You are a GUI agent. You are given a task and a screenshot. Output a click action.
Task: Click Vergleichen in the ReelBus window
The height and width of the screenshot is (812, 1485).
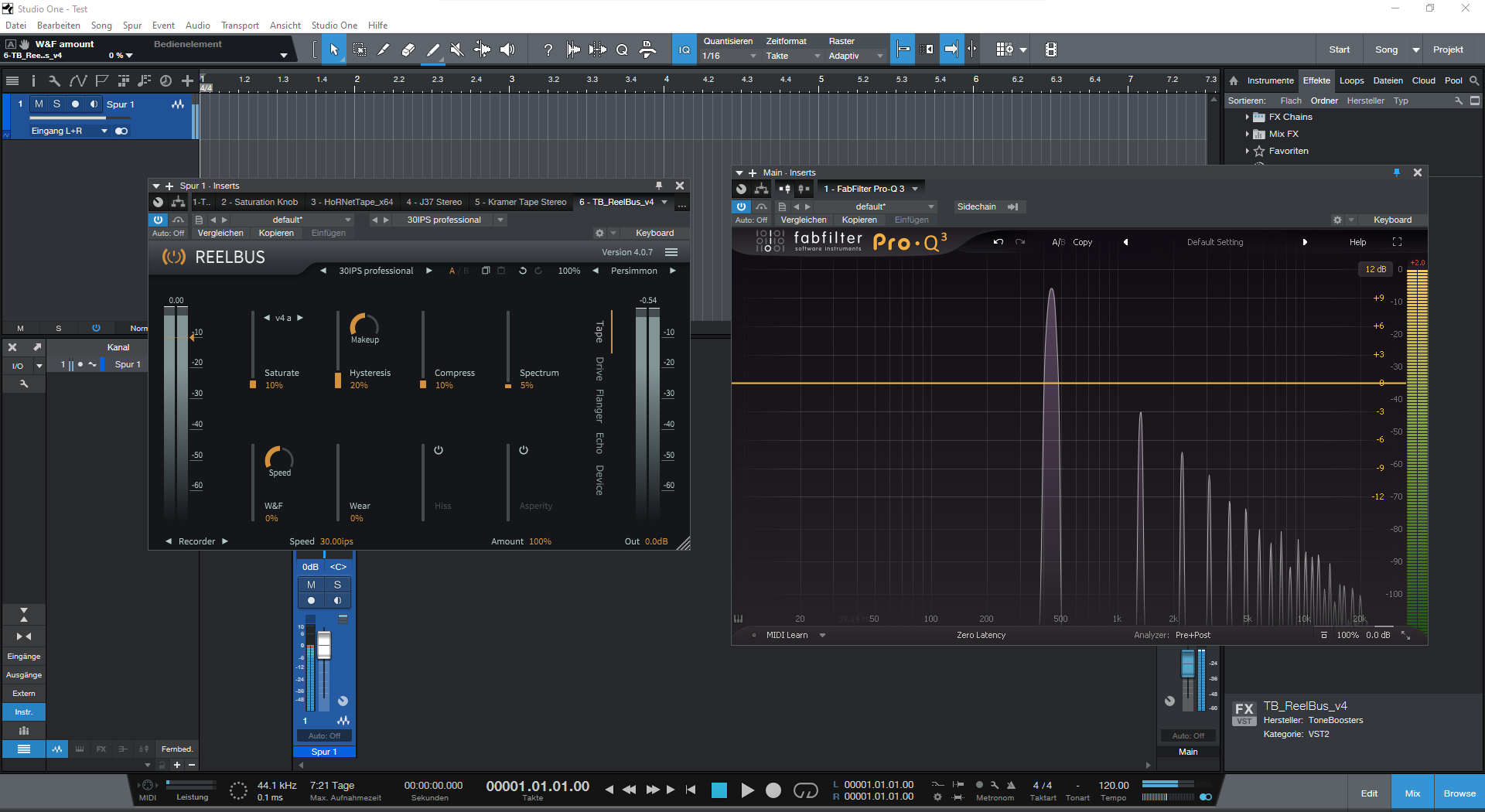click(x=220, y=233)
